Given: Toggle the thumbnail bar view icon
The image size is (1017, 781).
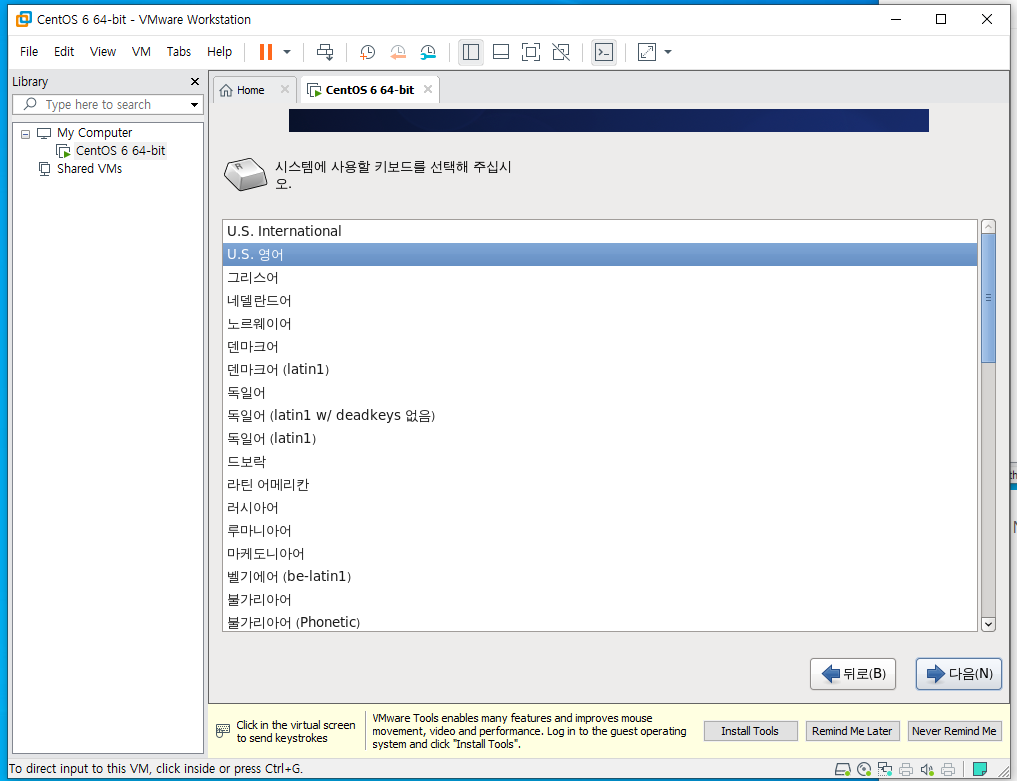Looking at the screenshot, I should 501,52.
